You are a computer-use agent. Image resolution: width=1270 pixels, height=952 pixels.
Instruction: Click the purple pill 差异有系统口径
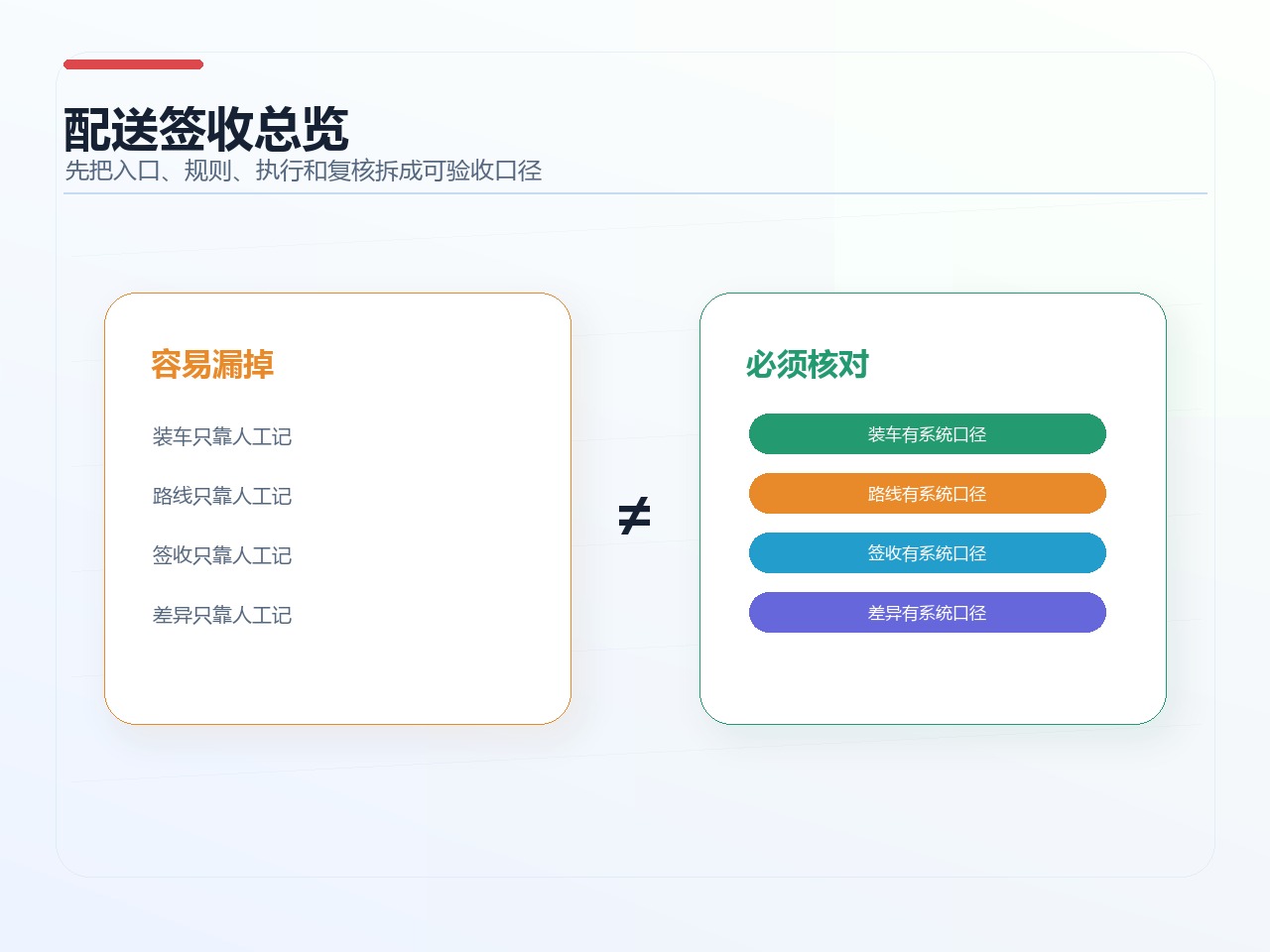click(x=928, y=613)
